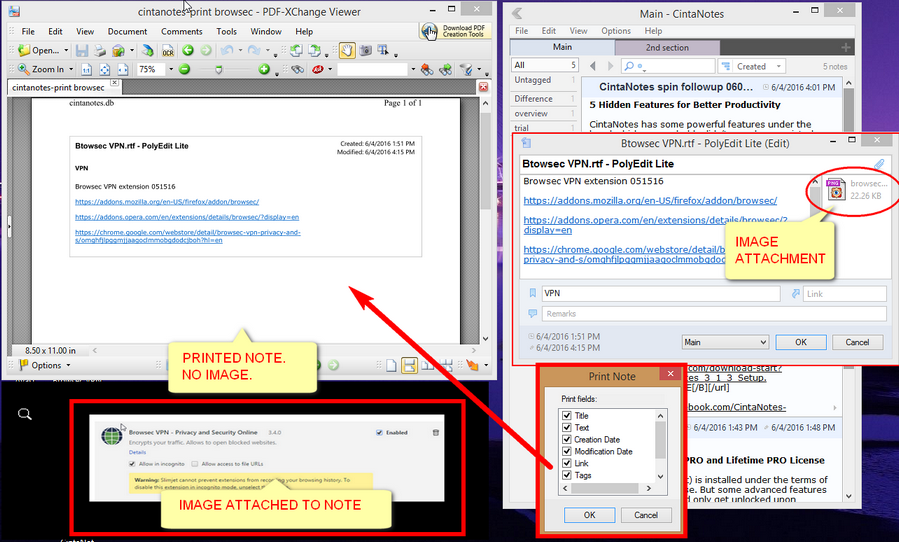This screenshot has height=542, width=899.
Task: Click the PDF viewer vertical scrollbar
Action: [x=485, y=221]
